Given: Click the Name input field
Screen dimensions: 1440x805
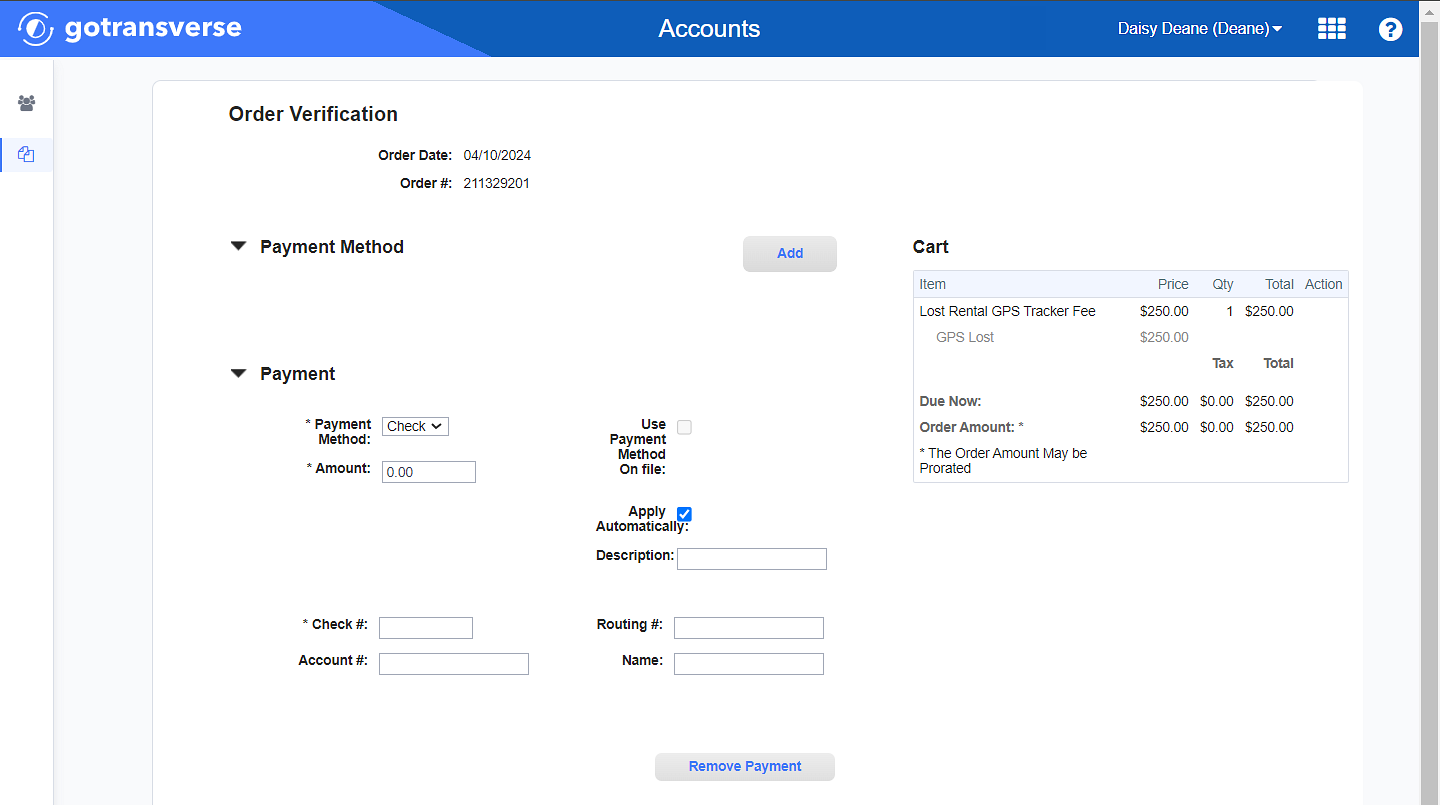Looking at the screenshot, I should [x=749, y=664].
